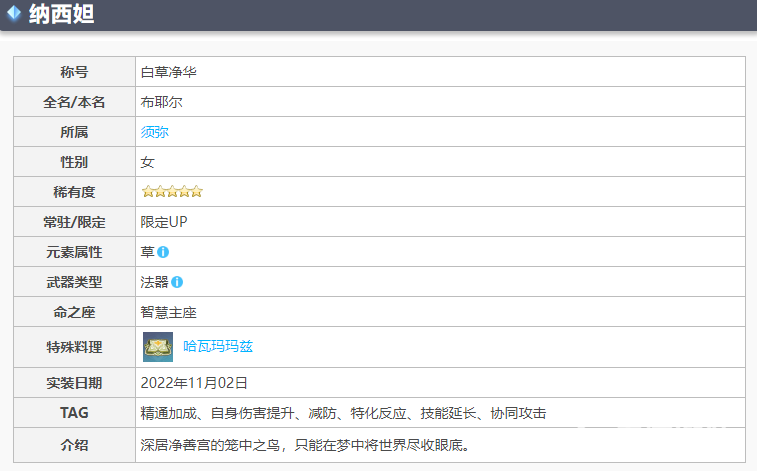Select the gender value 女
757x471 pixels.
coord(147,162)
